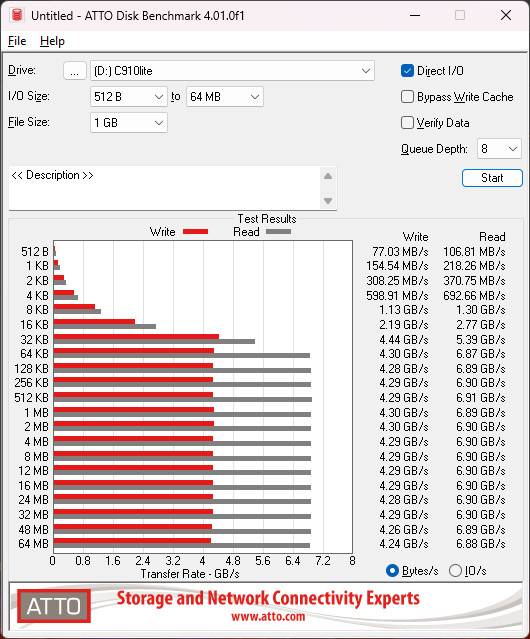
Task: Click the write value 4.26 GB/s
Action: (x=404, y=529)
